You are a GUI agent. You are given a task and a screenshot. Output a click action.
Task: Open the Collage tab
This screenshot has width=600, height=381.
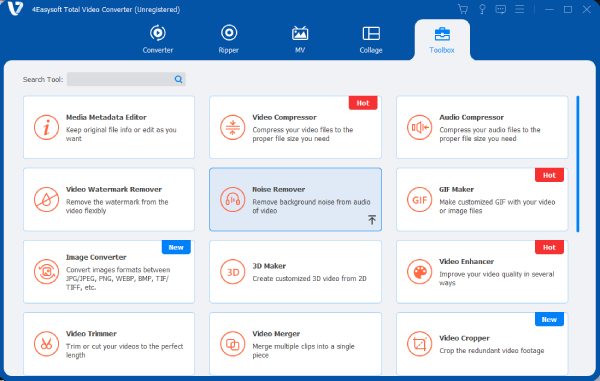point(371,39)
